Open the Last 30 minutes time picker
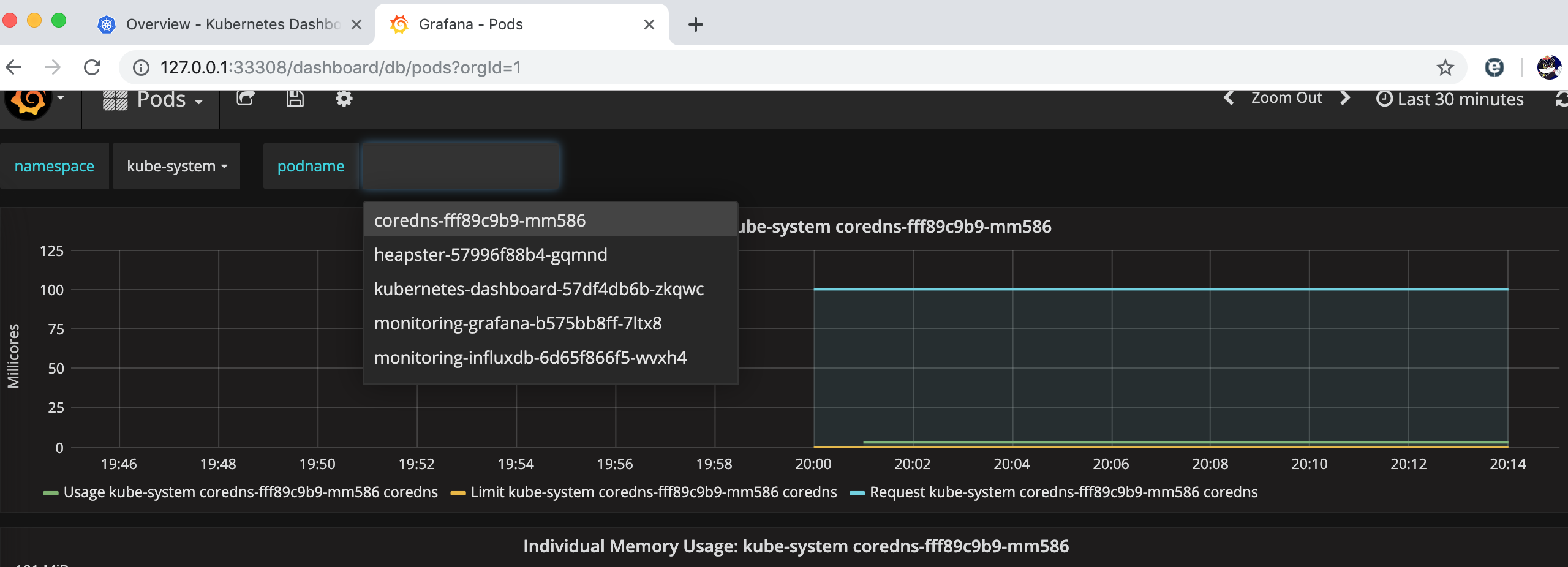Viewport: 1568px width, 567px height. point(1449,99)
